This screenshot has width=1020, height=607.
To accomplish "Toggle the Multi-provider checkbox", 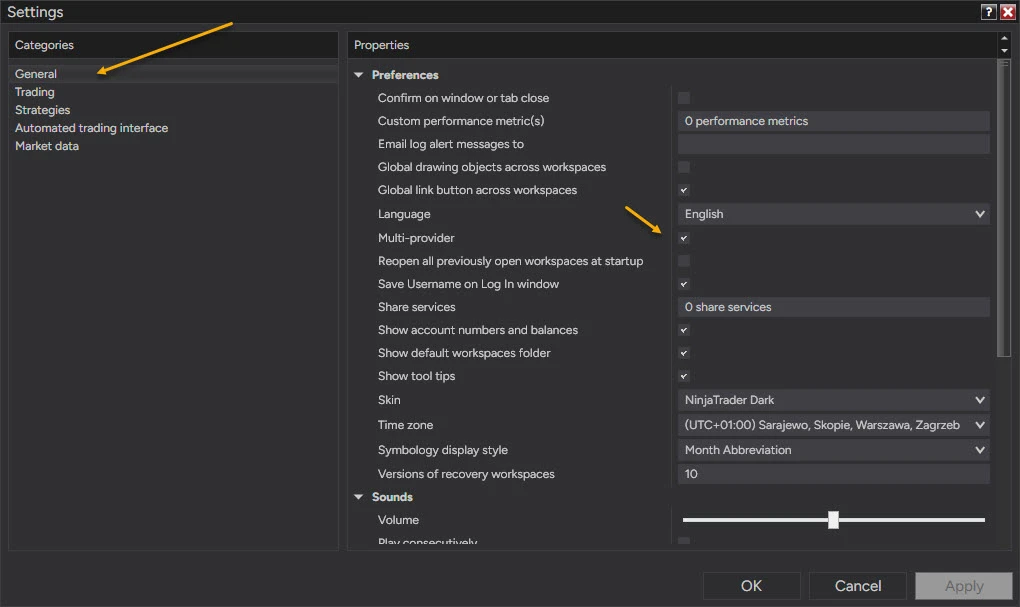I will 684,238.
